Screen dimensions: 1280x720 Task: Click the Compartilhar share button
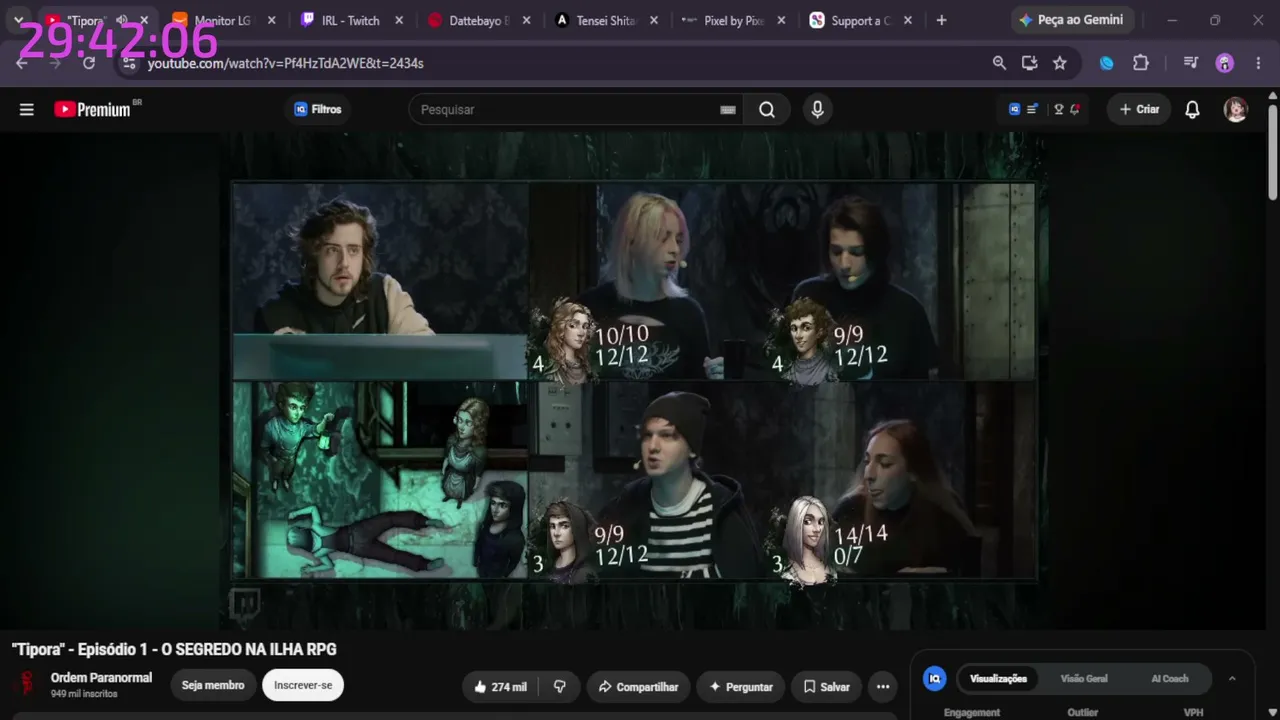coord(638,687)
